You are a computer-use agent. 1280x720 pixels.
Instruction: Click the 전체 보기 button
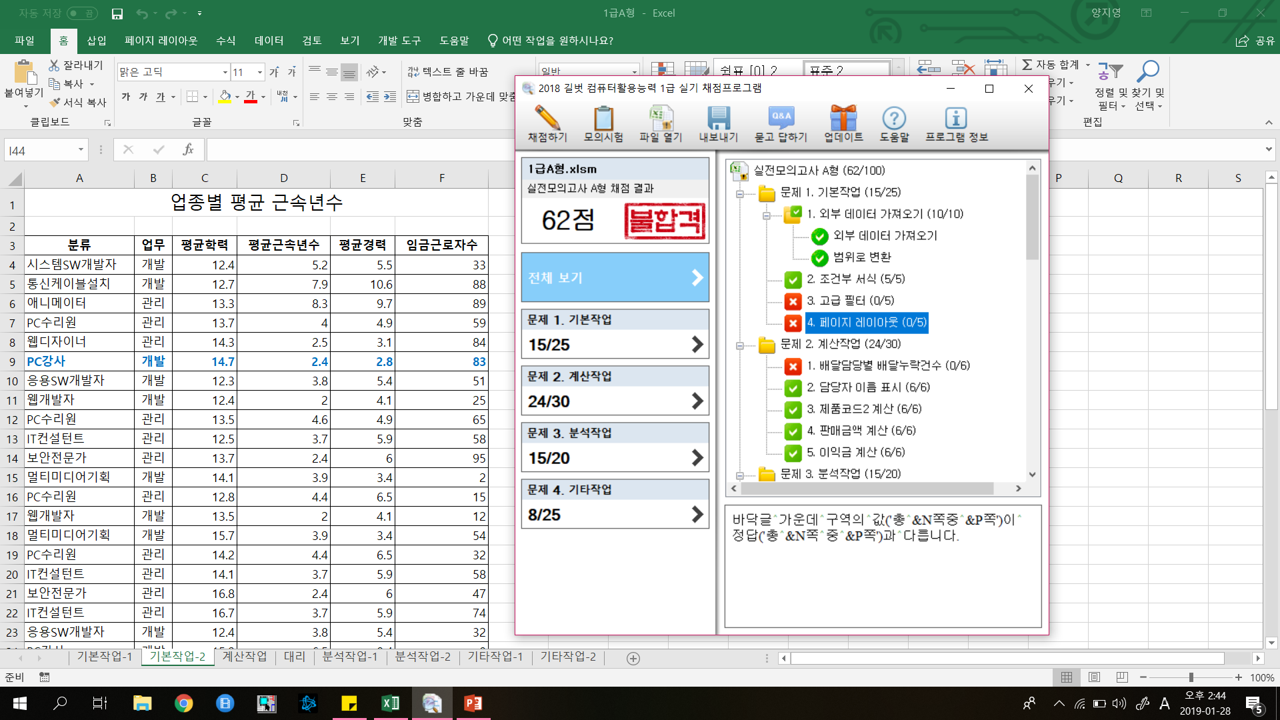pyautogui.click(x=614, y=278)
